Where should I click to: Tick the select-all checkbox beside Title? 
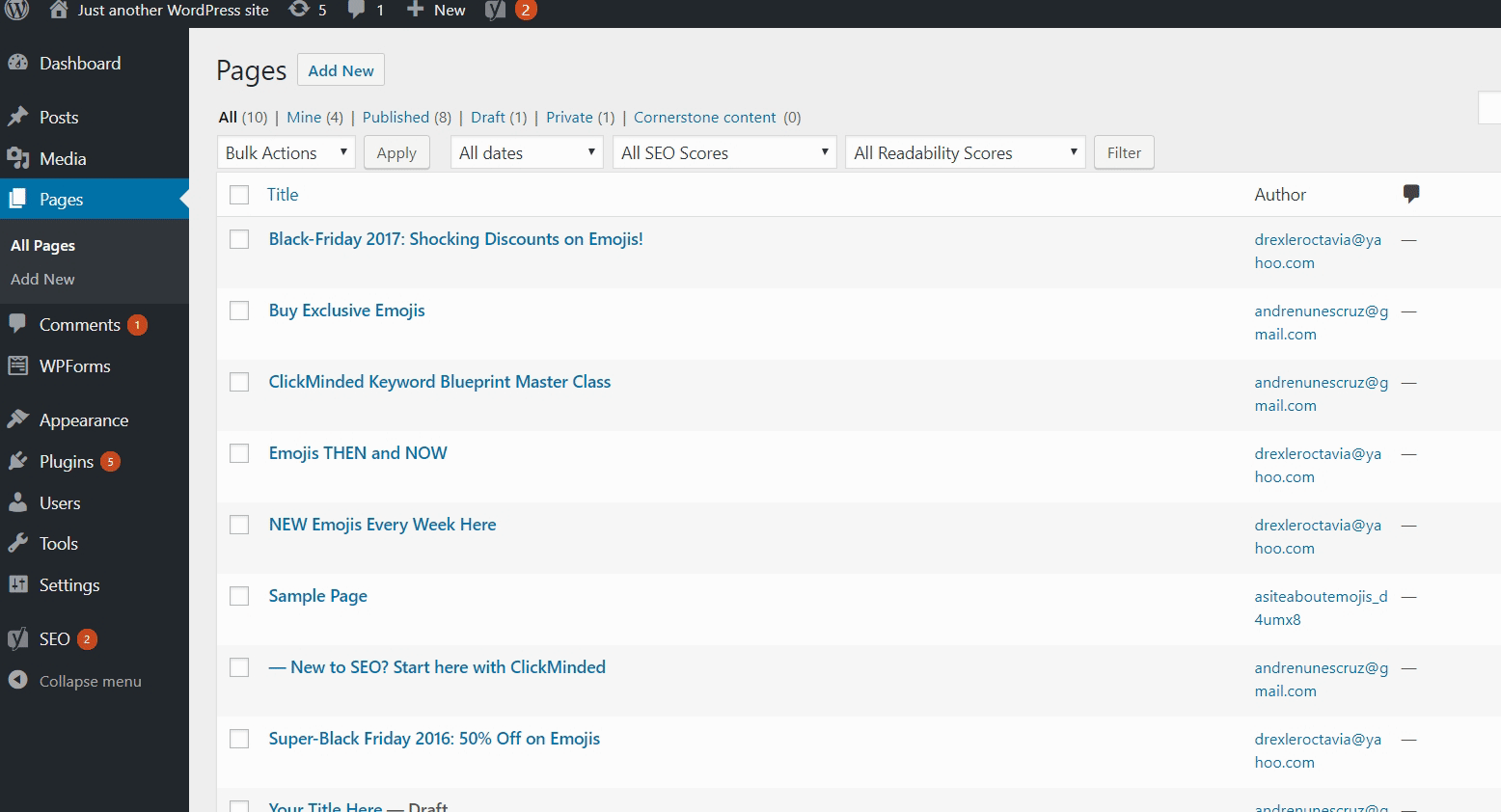pos(239,195)
